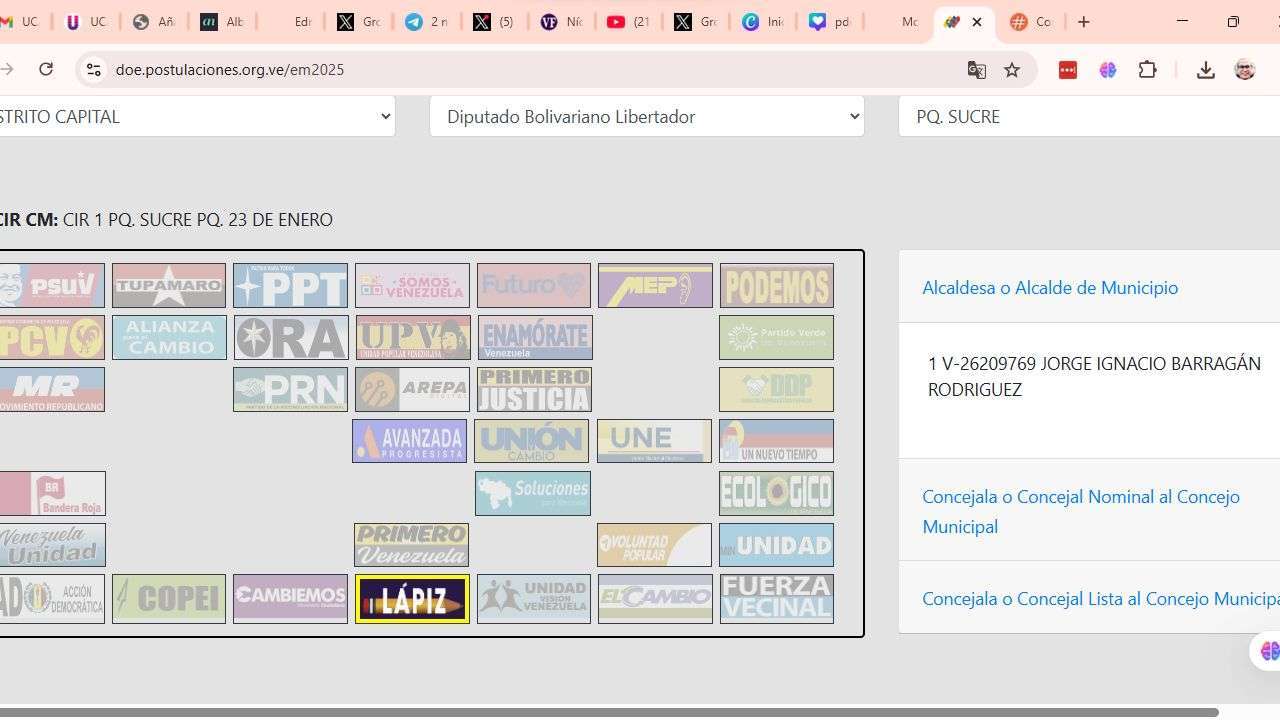
Task: Select the Un Nuevo Tiempo card
Action: [x=776, y=441]
